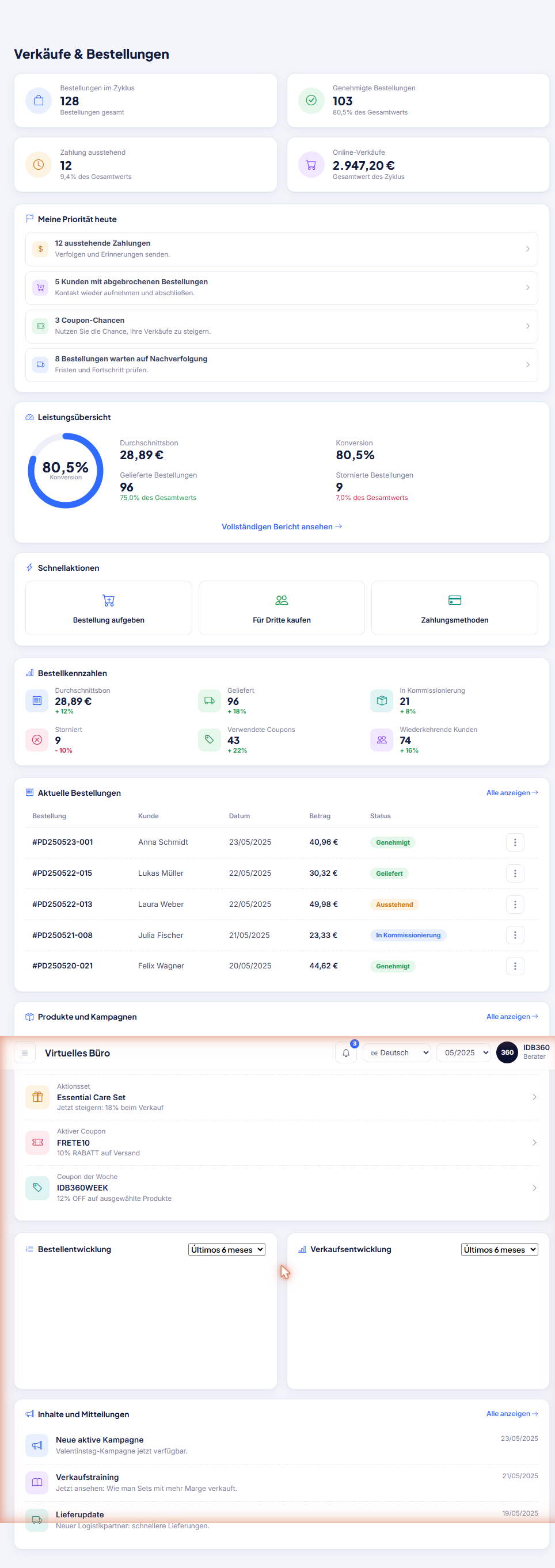Image resolution: width=555 pixels, height=1568 pixels.
Task: Click the Zahlungsmethoden button
Action: pyautogui.click(x=454, y=608)
